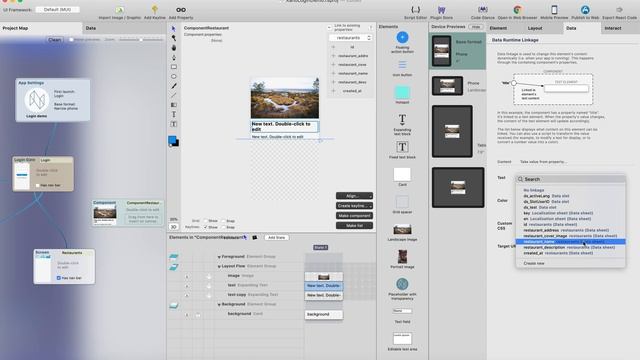This screenshot has width=640, height=360.
Task: Click Open in Web Browser icon
Action: [517, 9]
